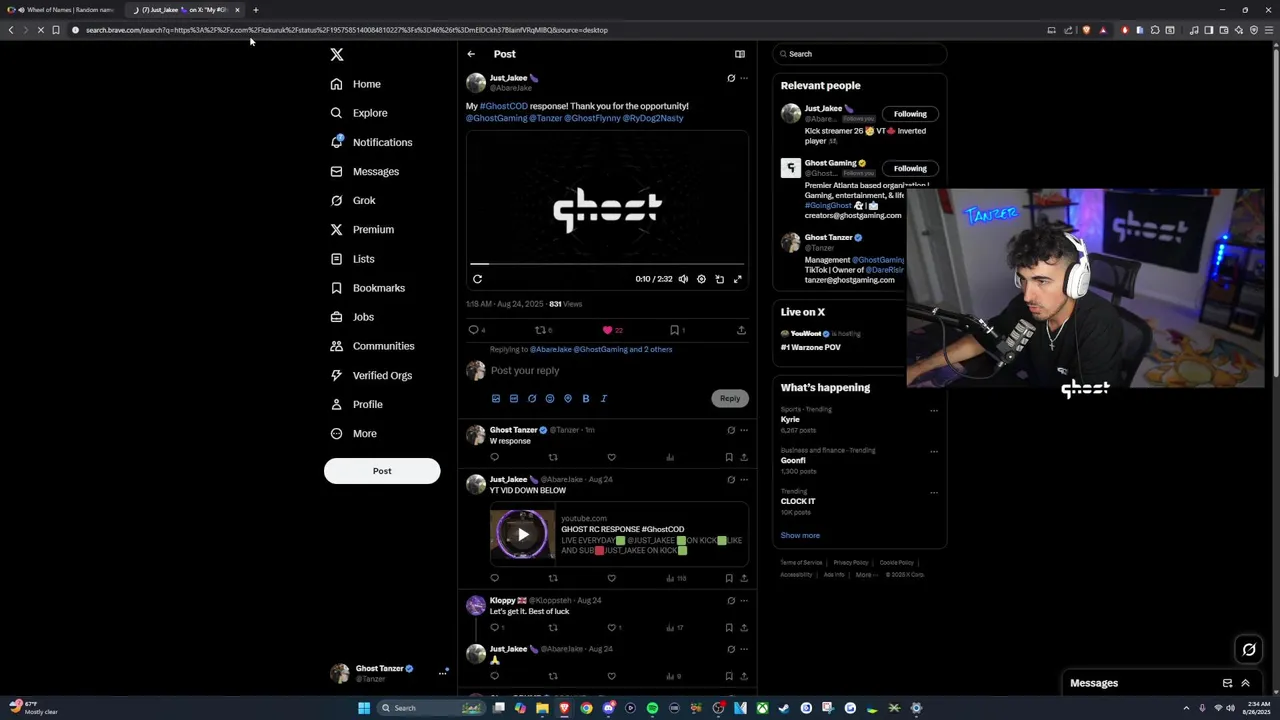
Task: Unlike the main post with the pink heart
Action: click(x=607, y=330)
